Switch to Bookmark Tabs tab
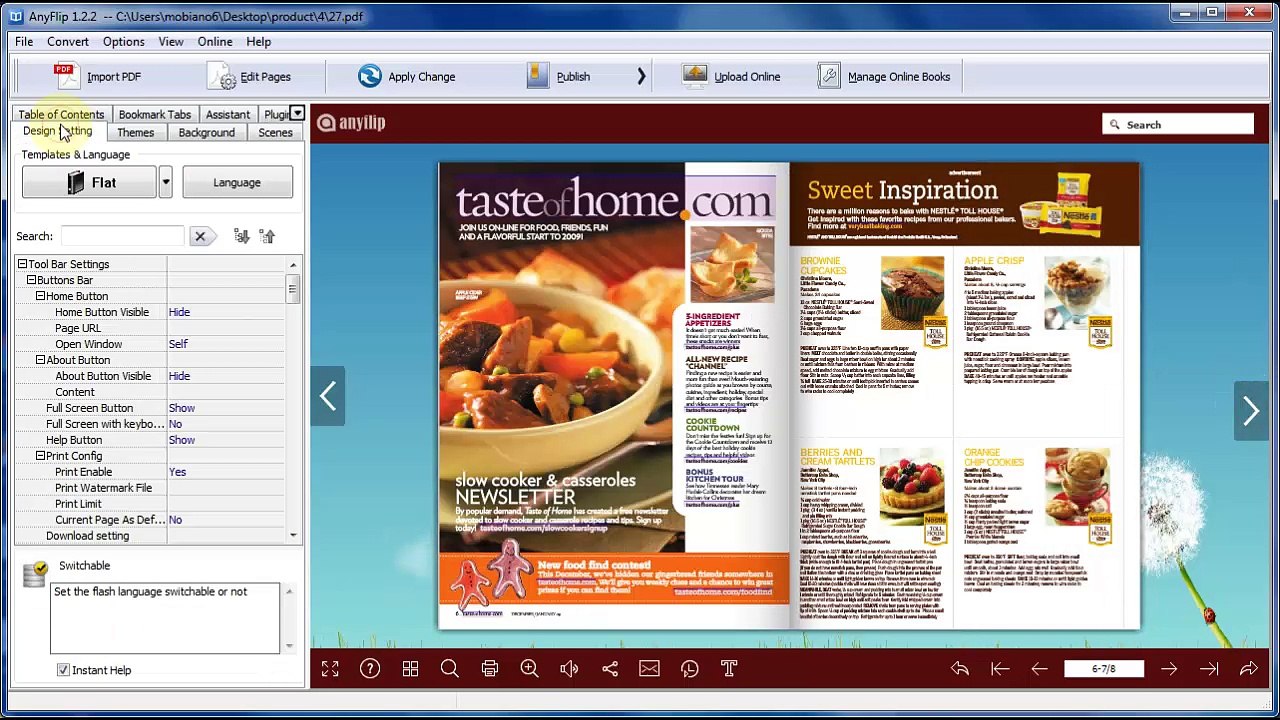 [155, 114]
